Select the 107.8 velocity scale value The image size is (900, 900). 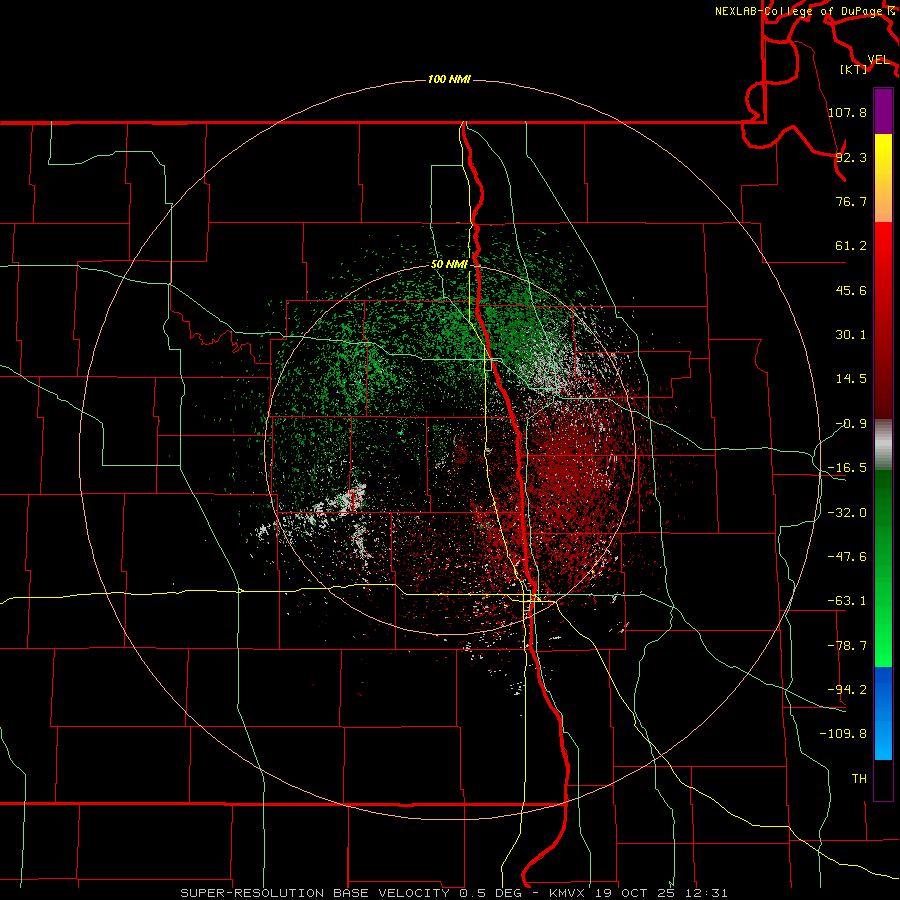click(x=847, y=112)
